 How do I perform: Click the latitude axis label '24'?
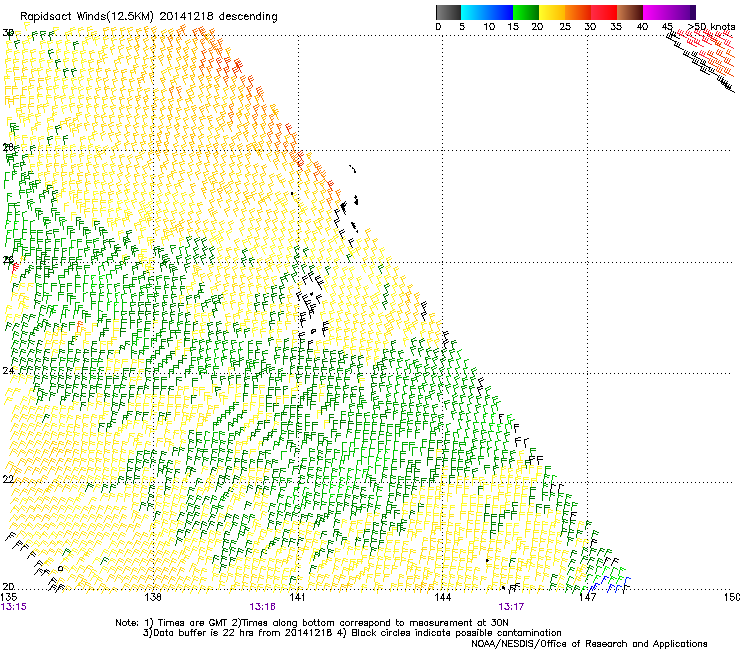click(x=8, y=371)
